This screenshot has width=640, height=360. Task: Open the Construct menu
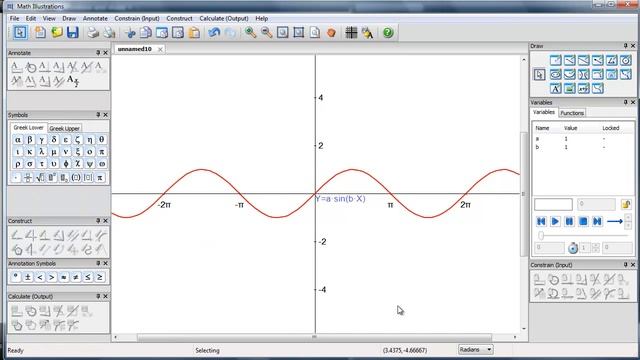pos(179,18)
